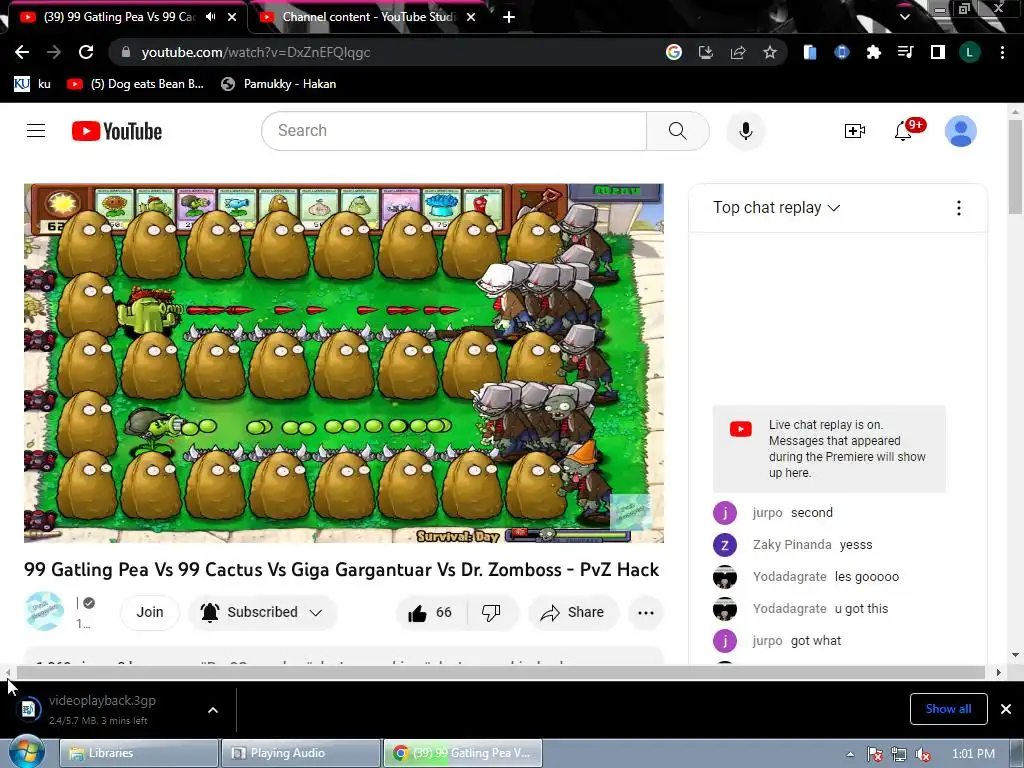The width and height of the screenshot is (1024, 768).
Task: Open the tab search chevron
Action: [x=904, y=17]
